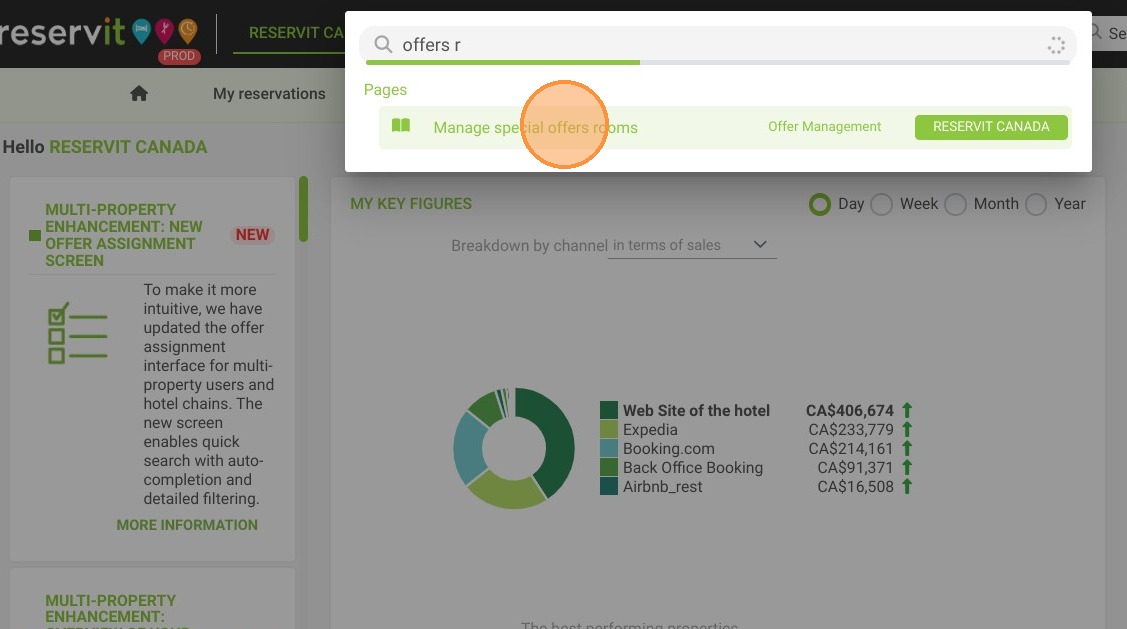Click the Web Site of the hotel color swatch
This screenshot has height=629, width=1127.
click(x=609, y=410)
